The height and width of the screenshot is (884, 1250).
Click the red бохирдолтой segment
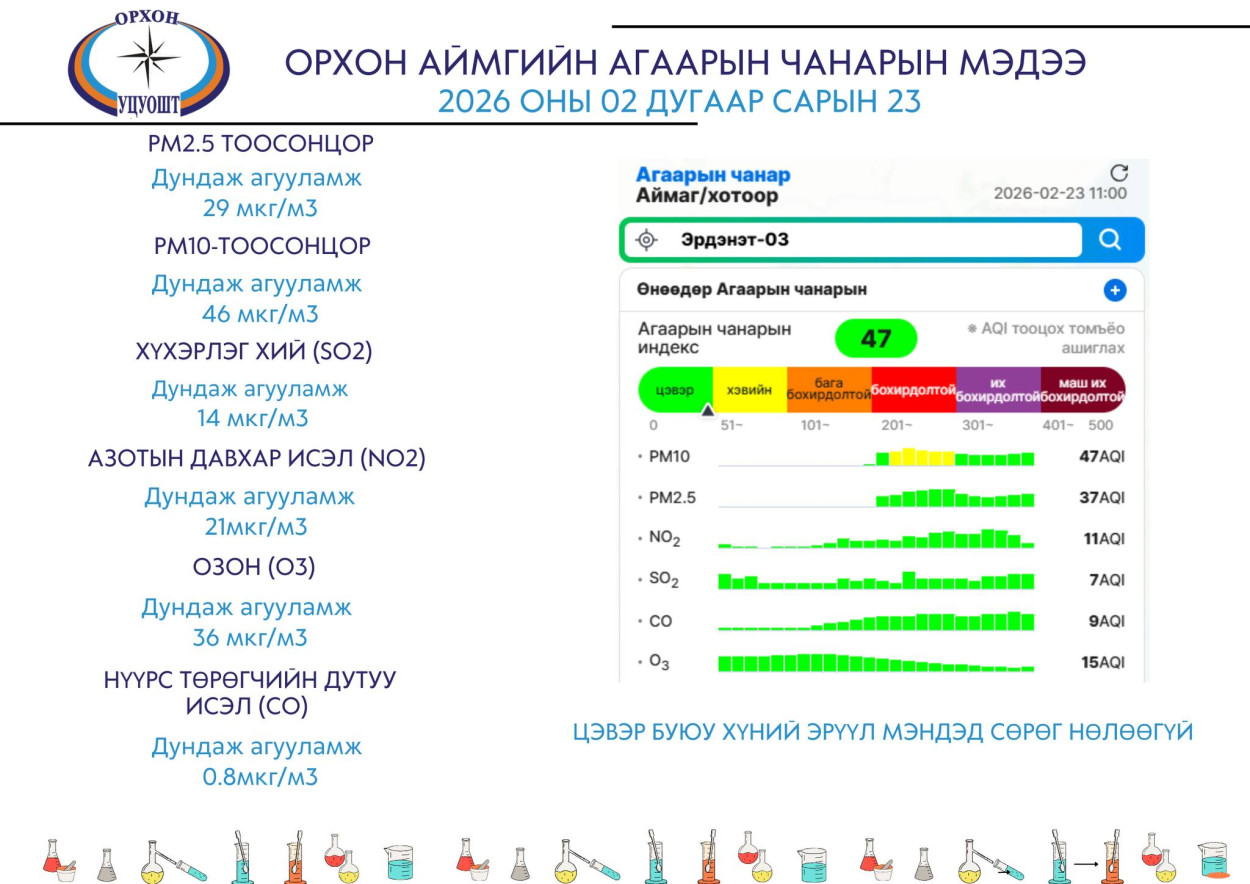click(912, 390)
